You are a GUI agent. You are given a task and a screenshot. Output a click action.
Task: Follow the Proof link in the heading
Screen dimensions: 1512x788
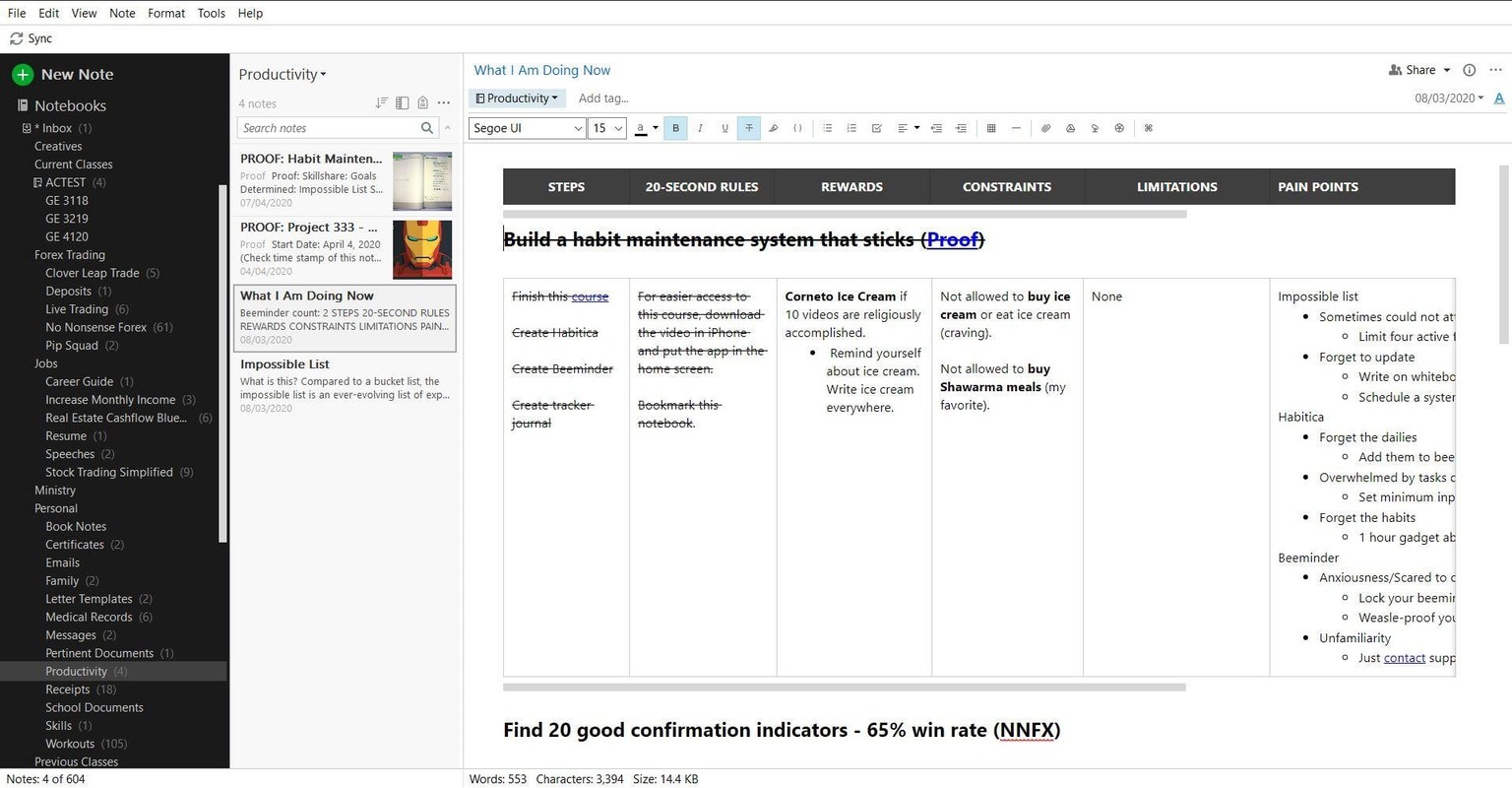click(953, 239)
